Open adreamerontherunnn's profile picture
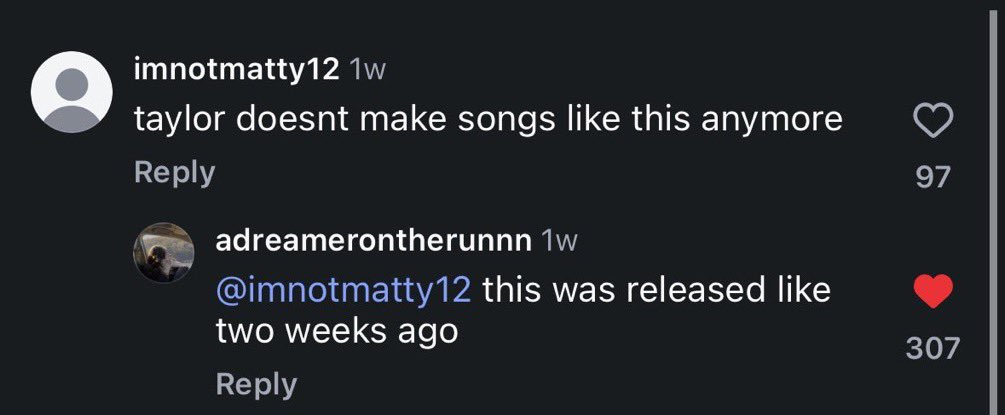Viewport: 1005px width, 415px height. (163, 253)
